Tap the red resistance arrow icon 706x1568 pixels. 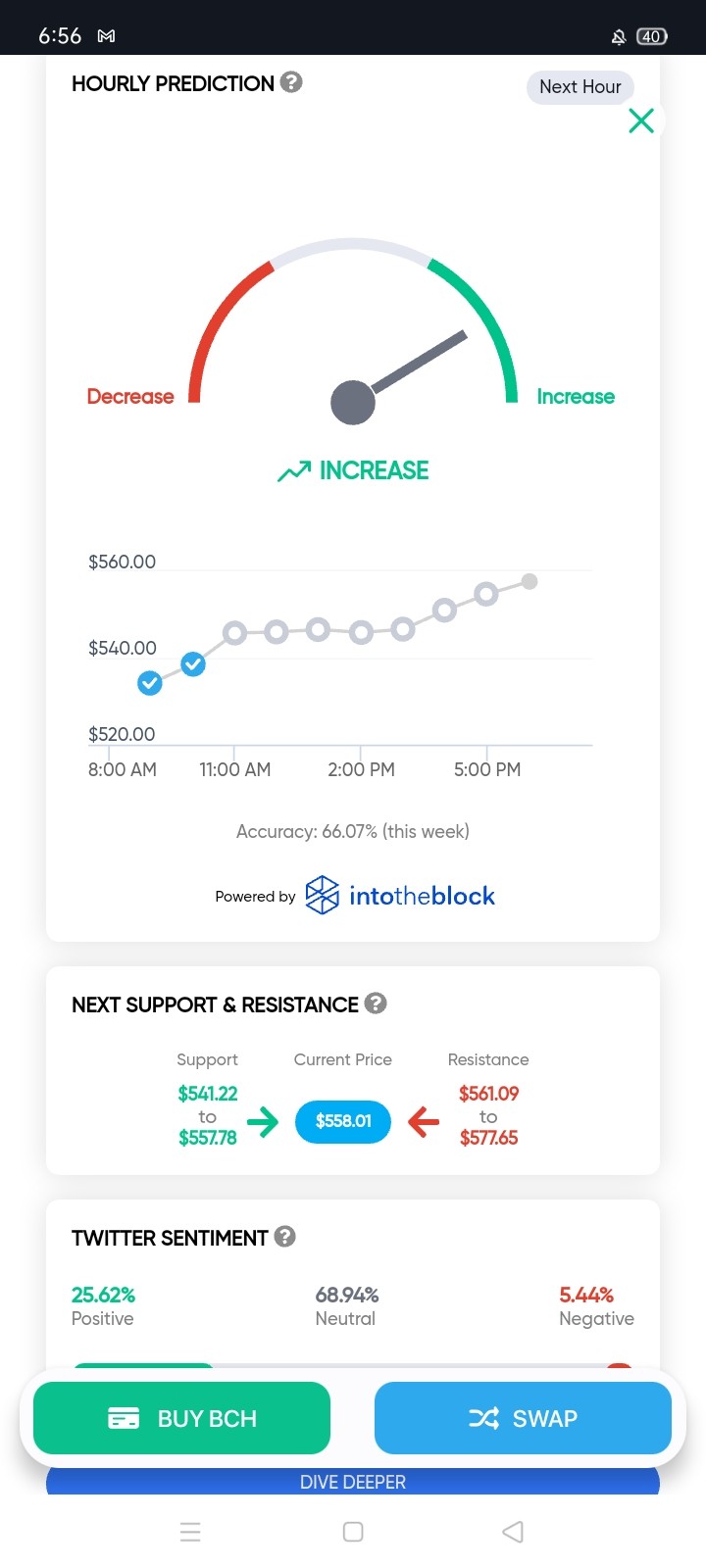click(424, 1121)
